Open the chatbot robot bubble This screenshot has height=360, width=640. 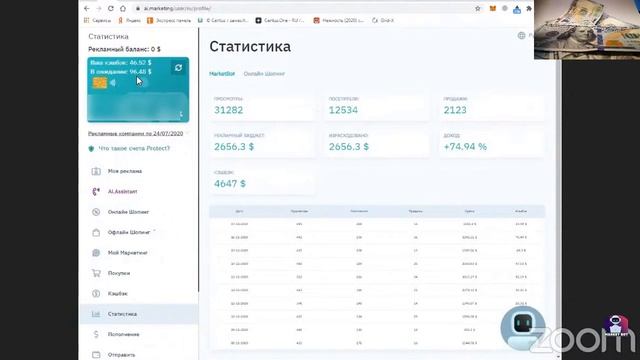pos(523,328)
